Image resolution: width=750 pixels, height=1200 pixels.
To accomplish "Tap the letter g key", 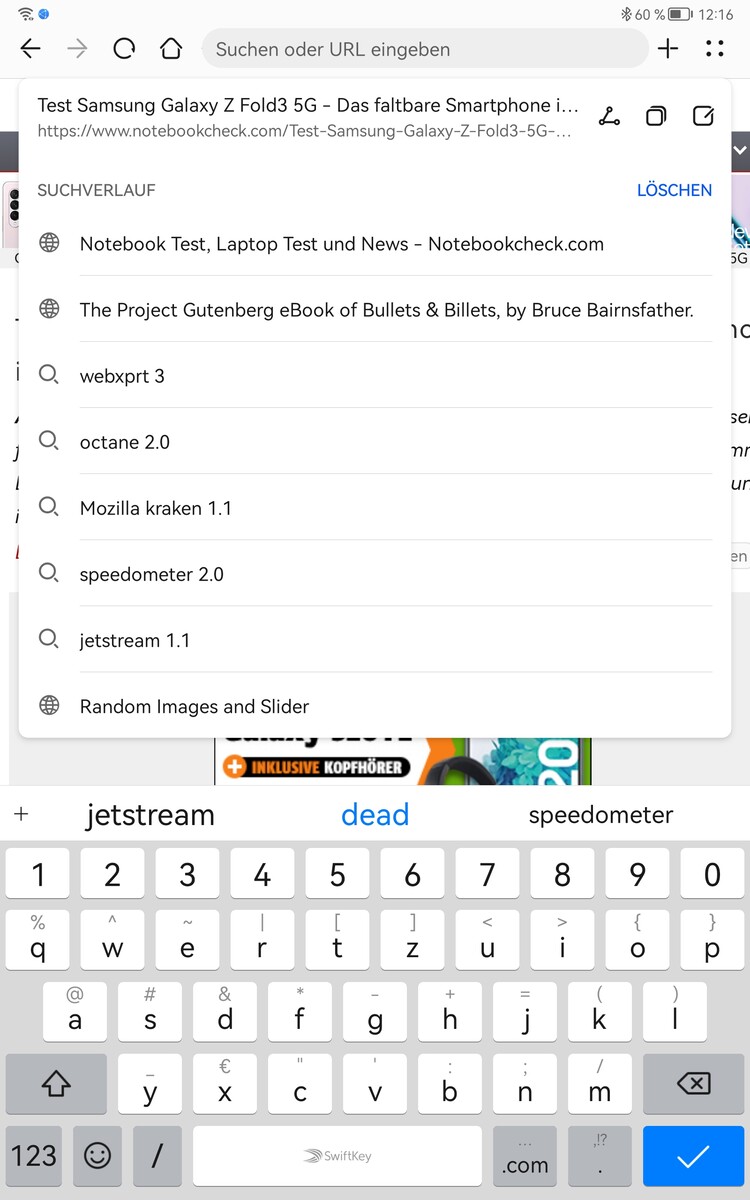I will (x=375, y=1012).
